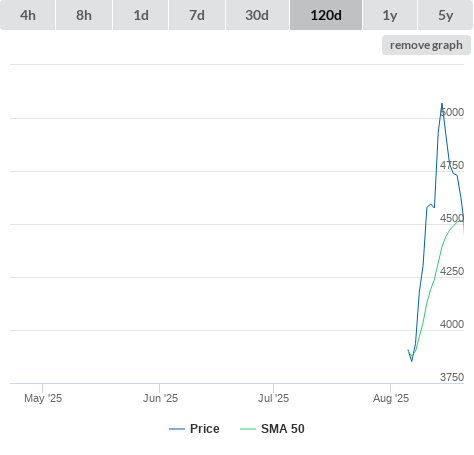Click the May '25 axis label
Image resolution: width=474 pixels, height=455 pixels.
pos(43,398)
